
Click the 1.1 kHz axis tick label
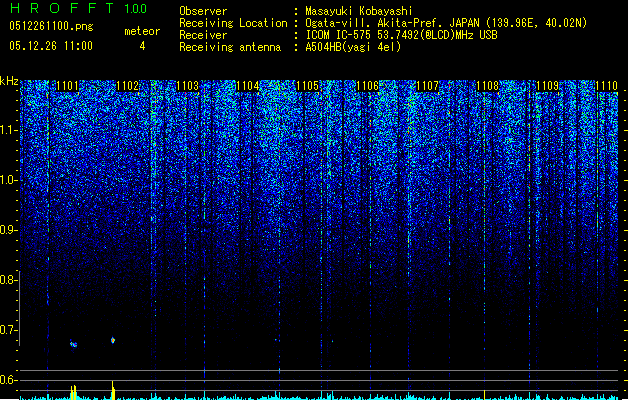[9, 130]
